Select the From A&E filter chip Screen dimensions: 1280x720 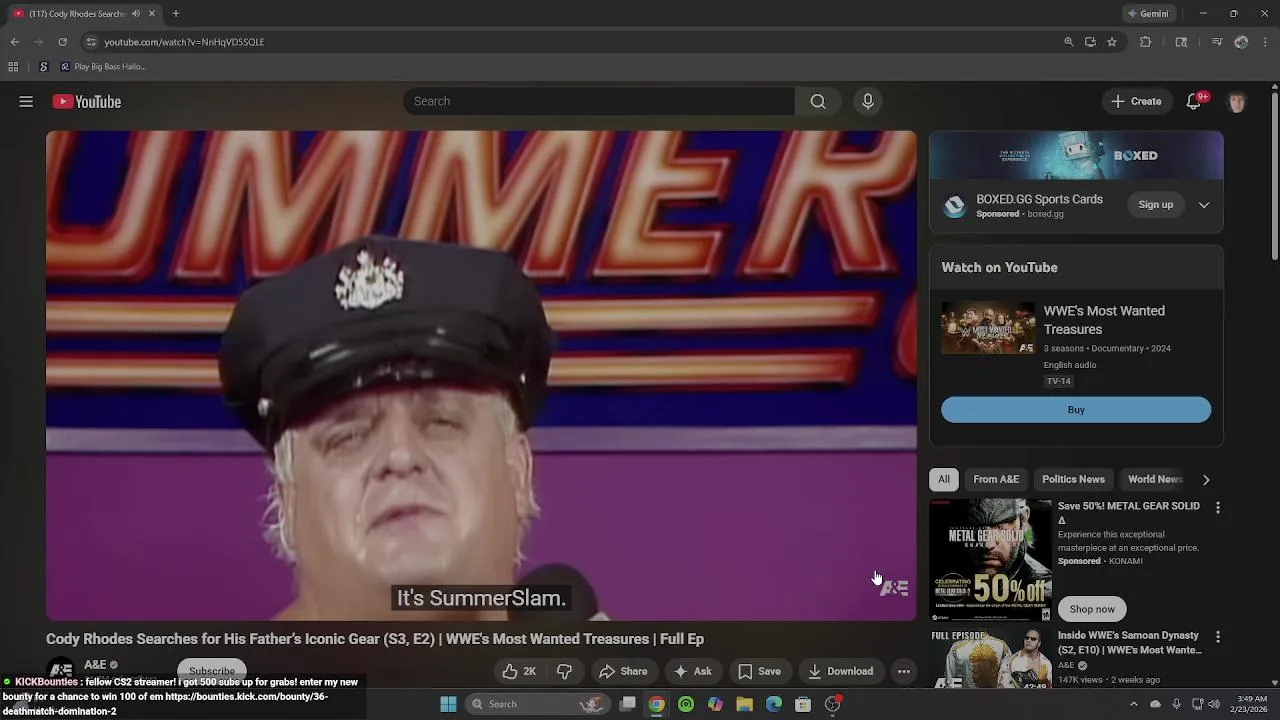click(996, 480)
